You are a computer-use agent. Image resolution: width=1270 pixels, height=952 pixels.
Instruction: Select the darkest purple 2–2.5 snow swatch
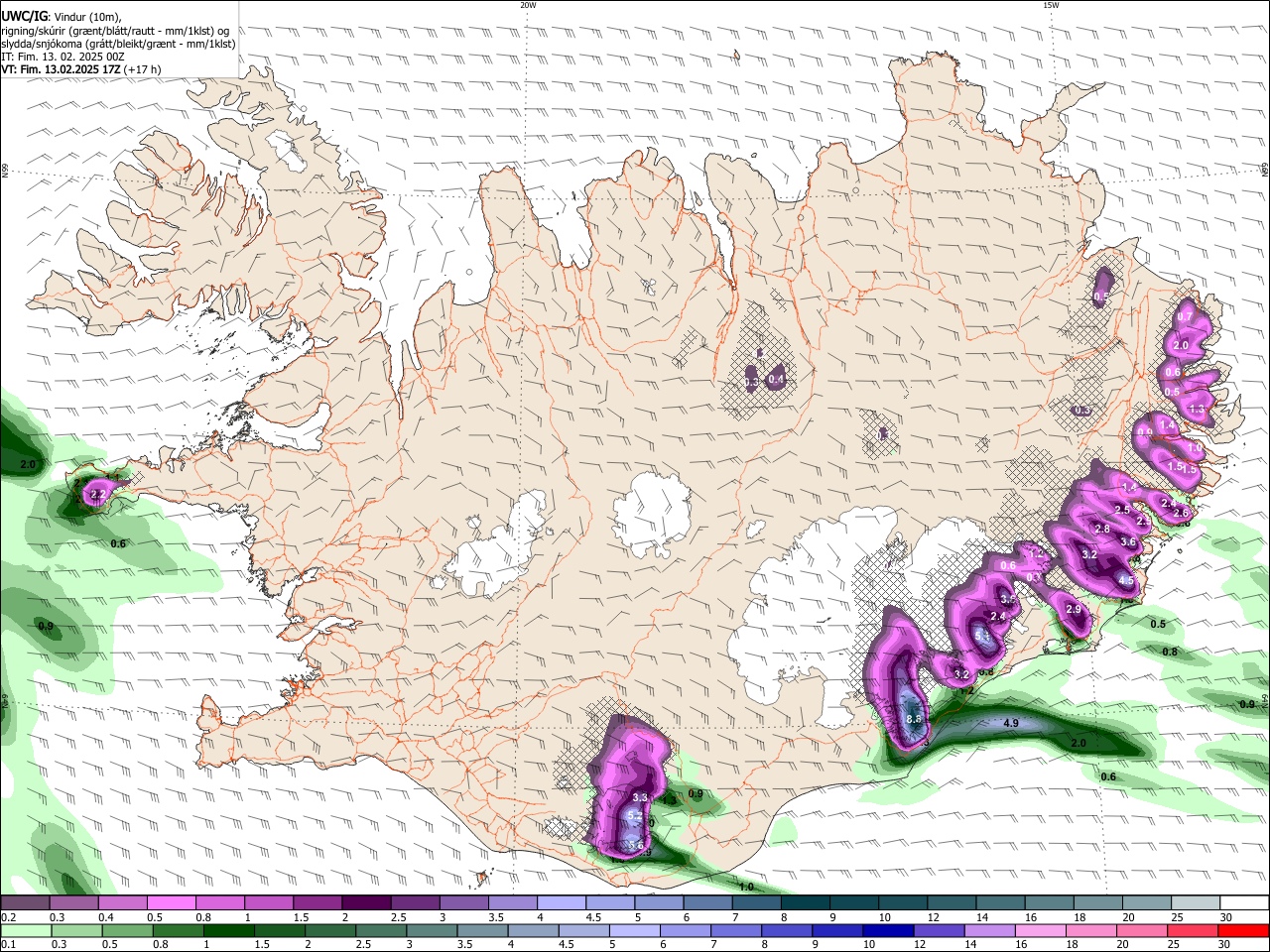coord(366,902)
